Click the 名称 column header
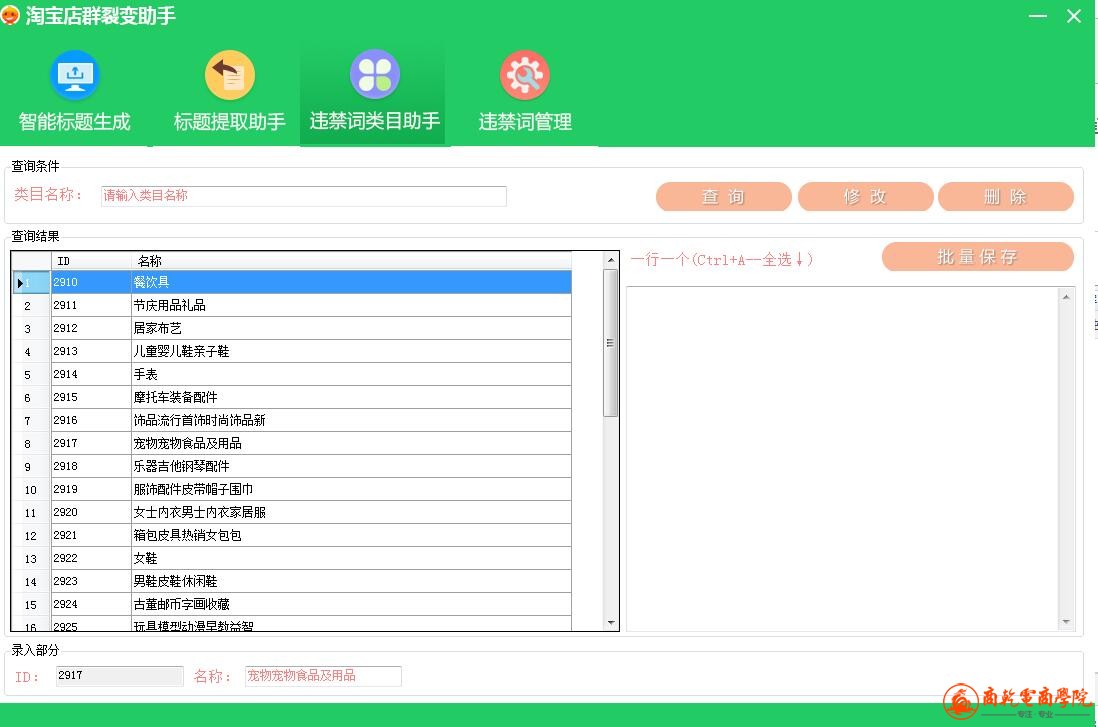1098x727 pixels. (x=351, y=261)
